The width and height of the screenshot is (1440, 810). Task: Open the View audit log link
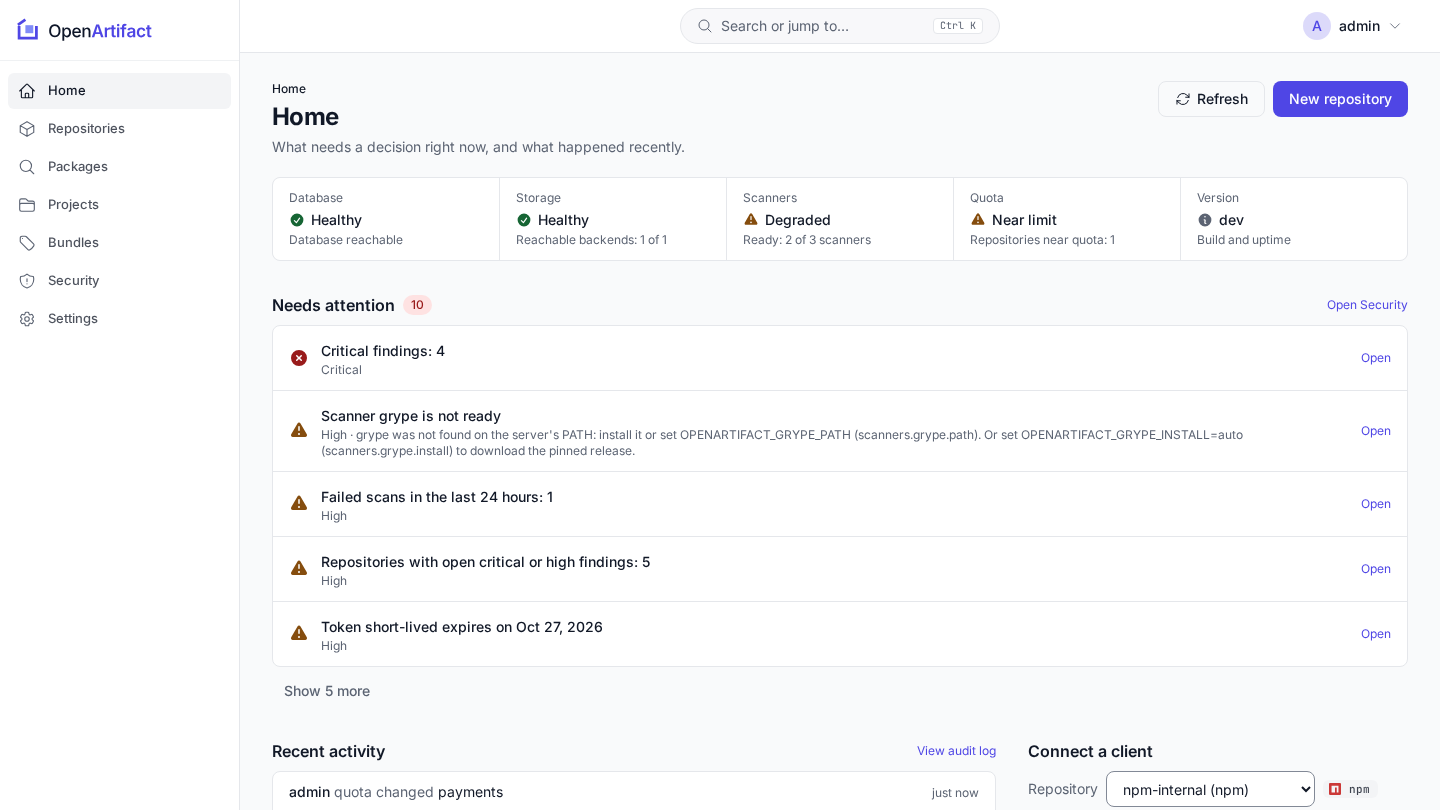(956, 751)
